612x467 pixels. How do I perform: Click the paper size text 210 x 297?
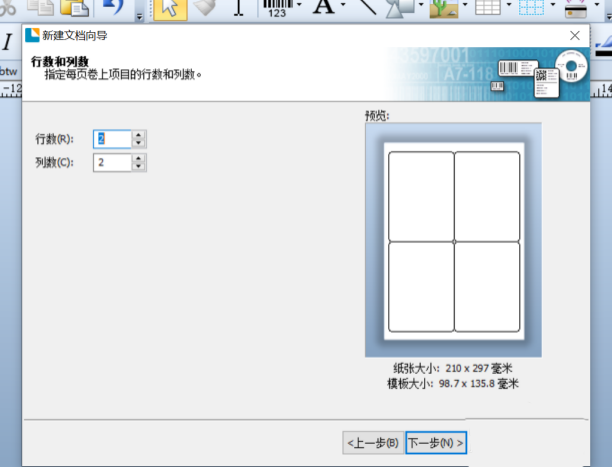453,368
